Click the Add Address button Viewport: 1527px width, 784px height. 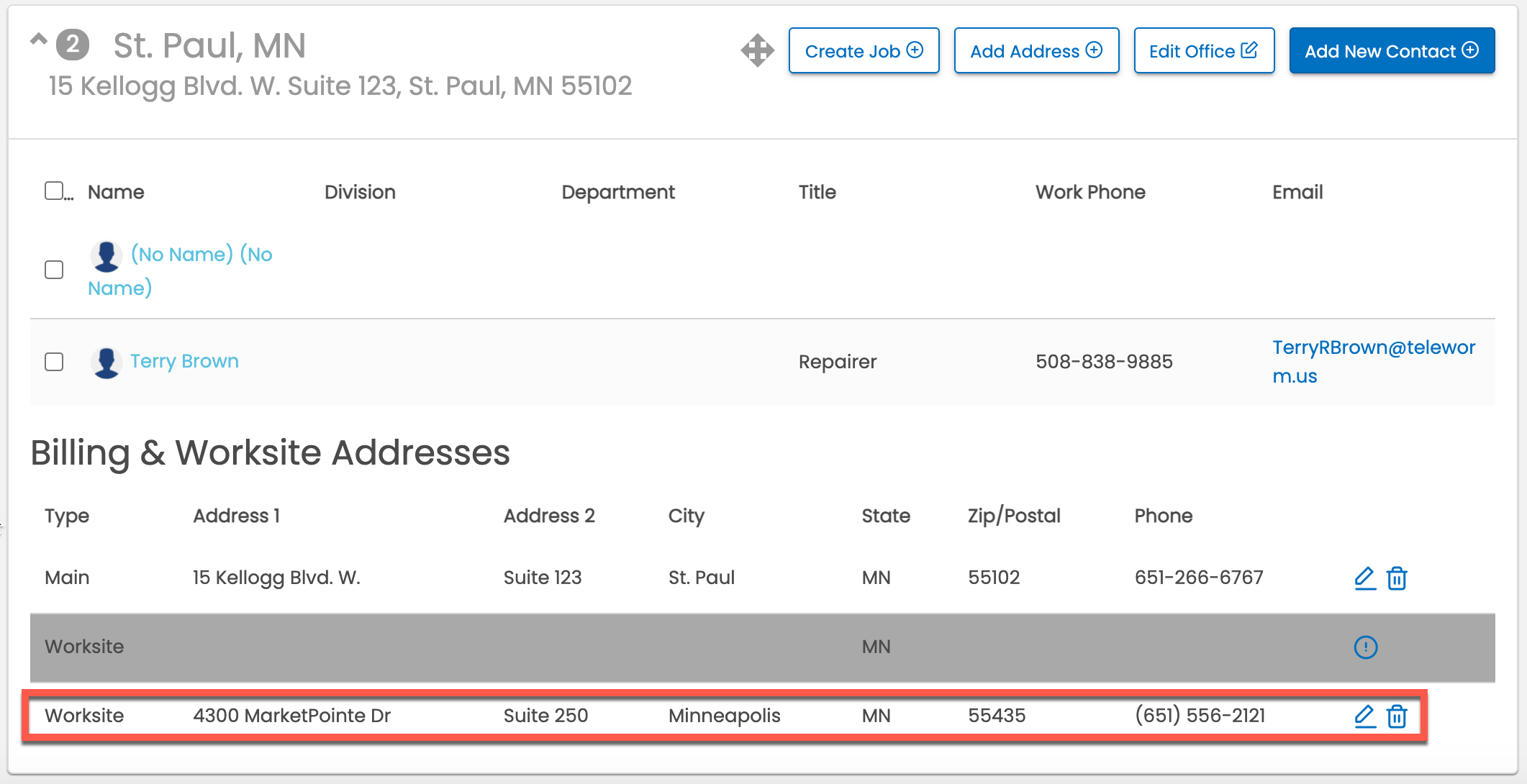[x=1036, y=50]
